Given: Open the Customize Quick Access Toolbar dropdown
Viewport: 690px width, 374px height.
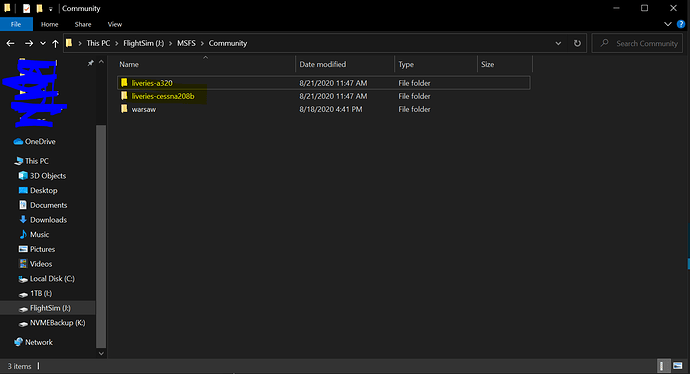Looking at the screenshot, I should click(x=51, y=9).
